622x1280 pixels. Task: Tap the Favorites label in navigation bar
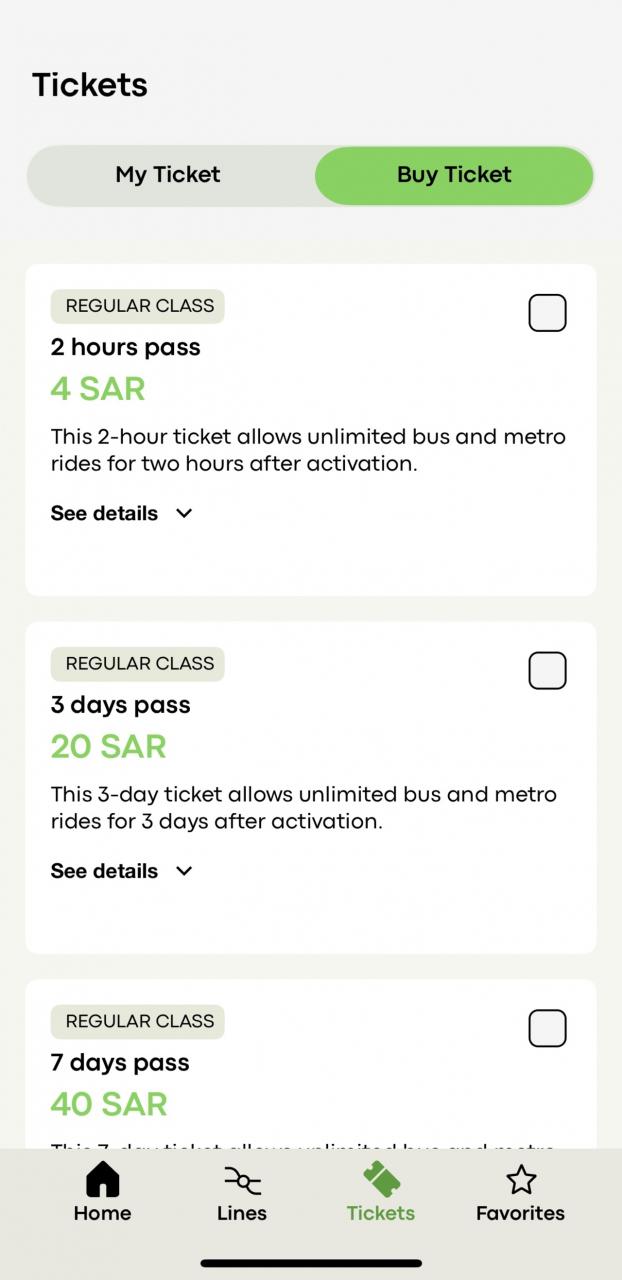(x=520, y=1213)
